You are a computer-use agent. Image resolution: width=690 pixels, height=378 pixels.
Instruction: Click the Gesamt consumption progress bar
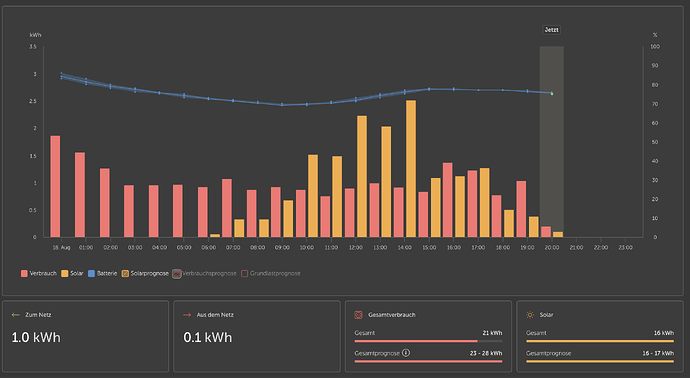[428, 341]
